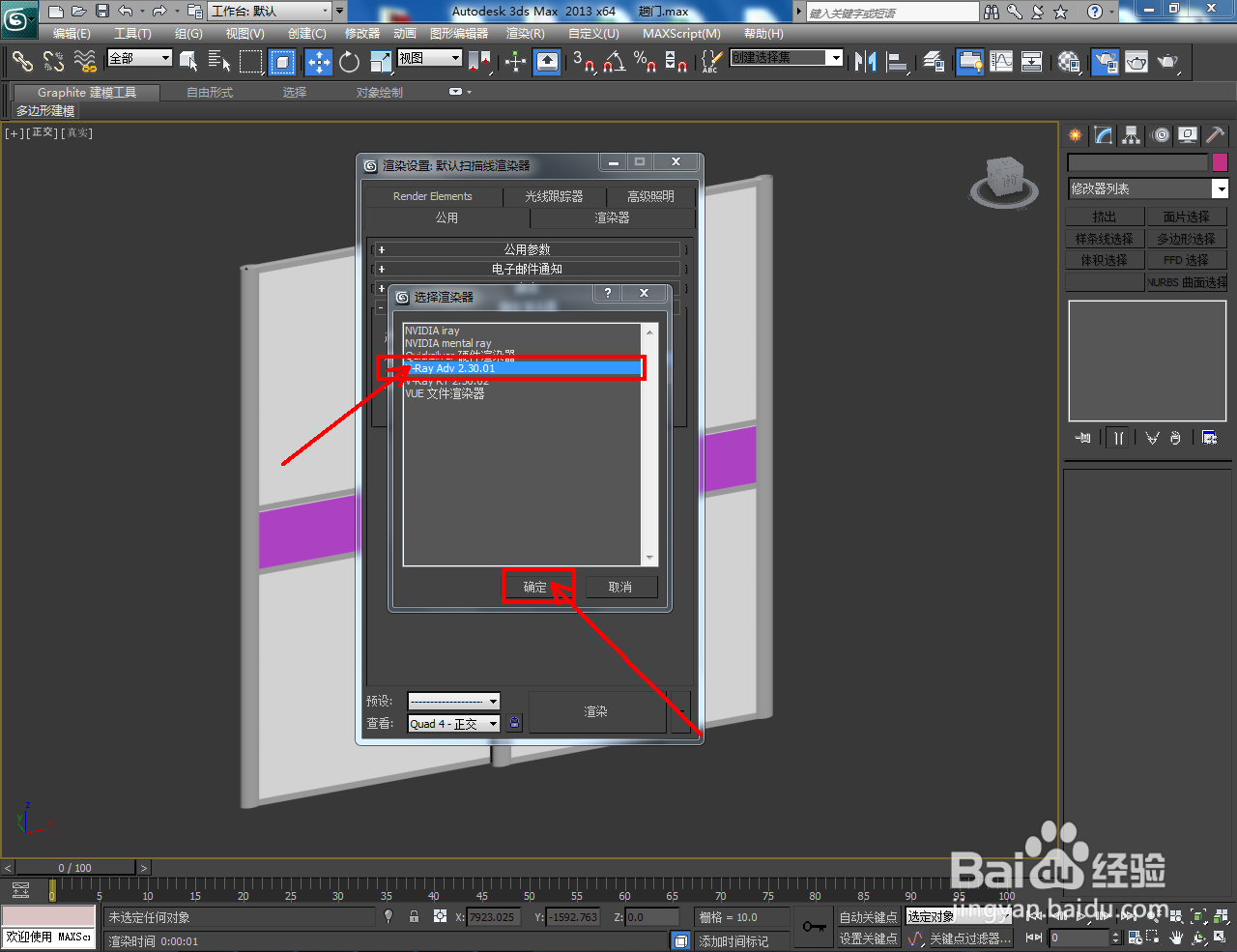Viewport: 1237px width, 952px height.
Task: Click the 面片选择 modifier button
Action: point(1187,216)
